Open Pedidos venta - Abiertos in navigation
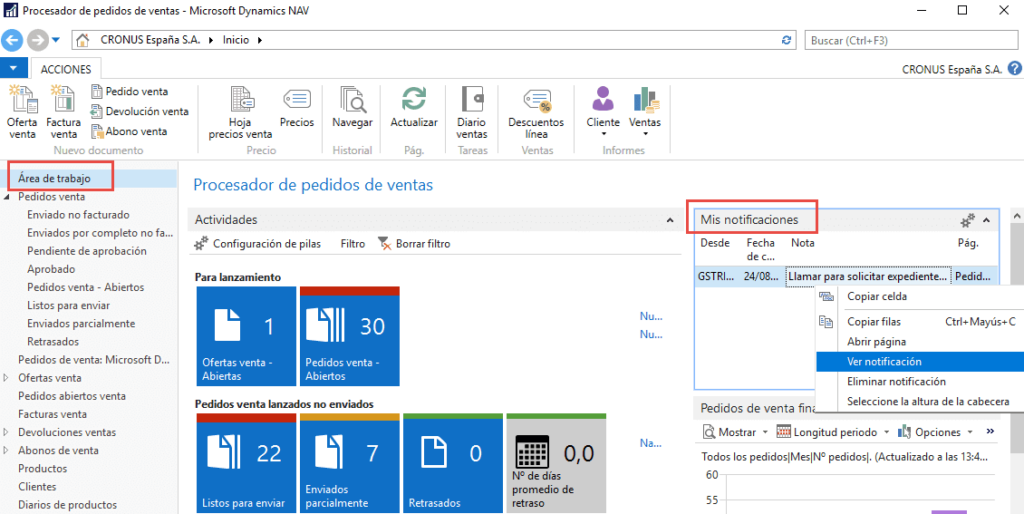The image size is (1024, 514). 86,287
